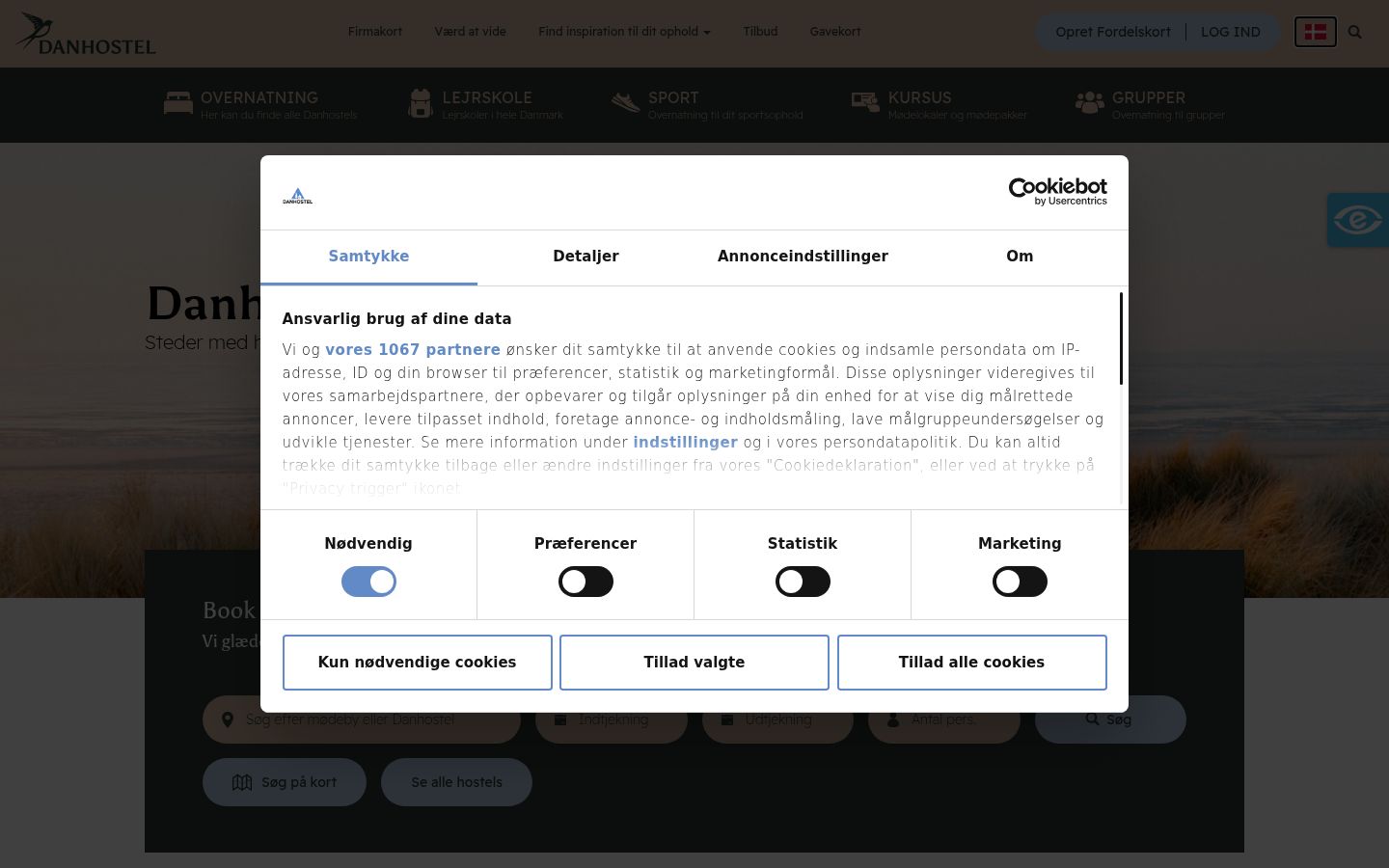Screen dimensions: 1389x868
Task: Click the Lejrskole backpack icon
Action: (x=421, y=103)
